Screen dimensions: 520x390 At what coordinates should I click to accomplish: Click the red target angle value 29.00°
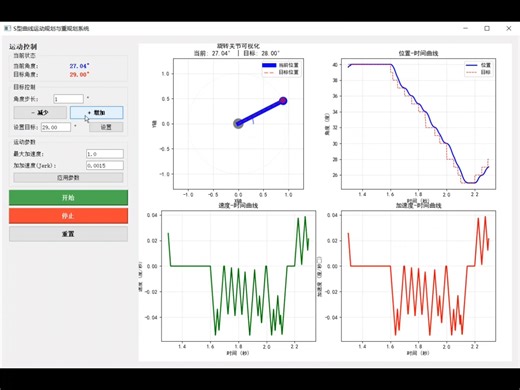(79, 74)
